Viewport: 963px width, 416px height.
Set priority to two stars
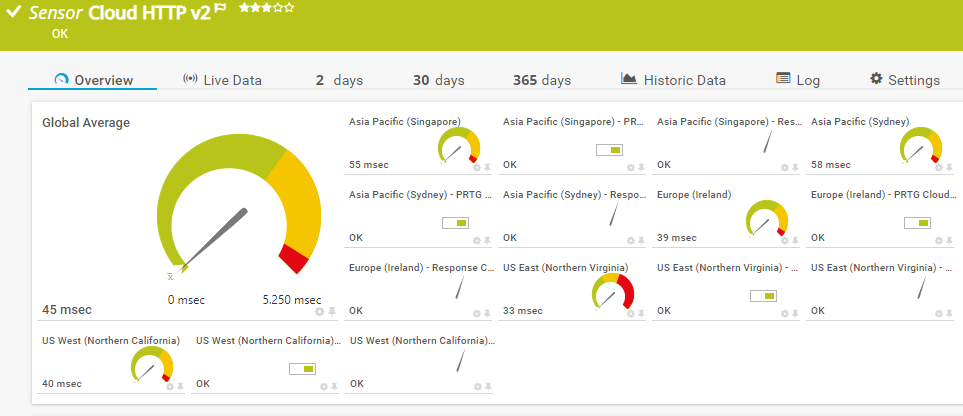[255, 7]
